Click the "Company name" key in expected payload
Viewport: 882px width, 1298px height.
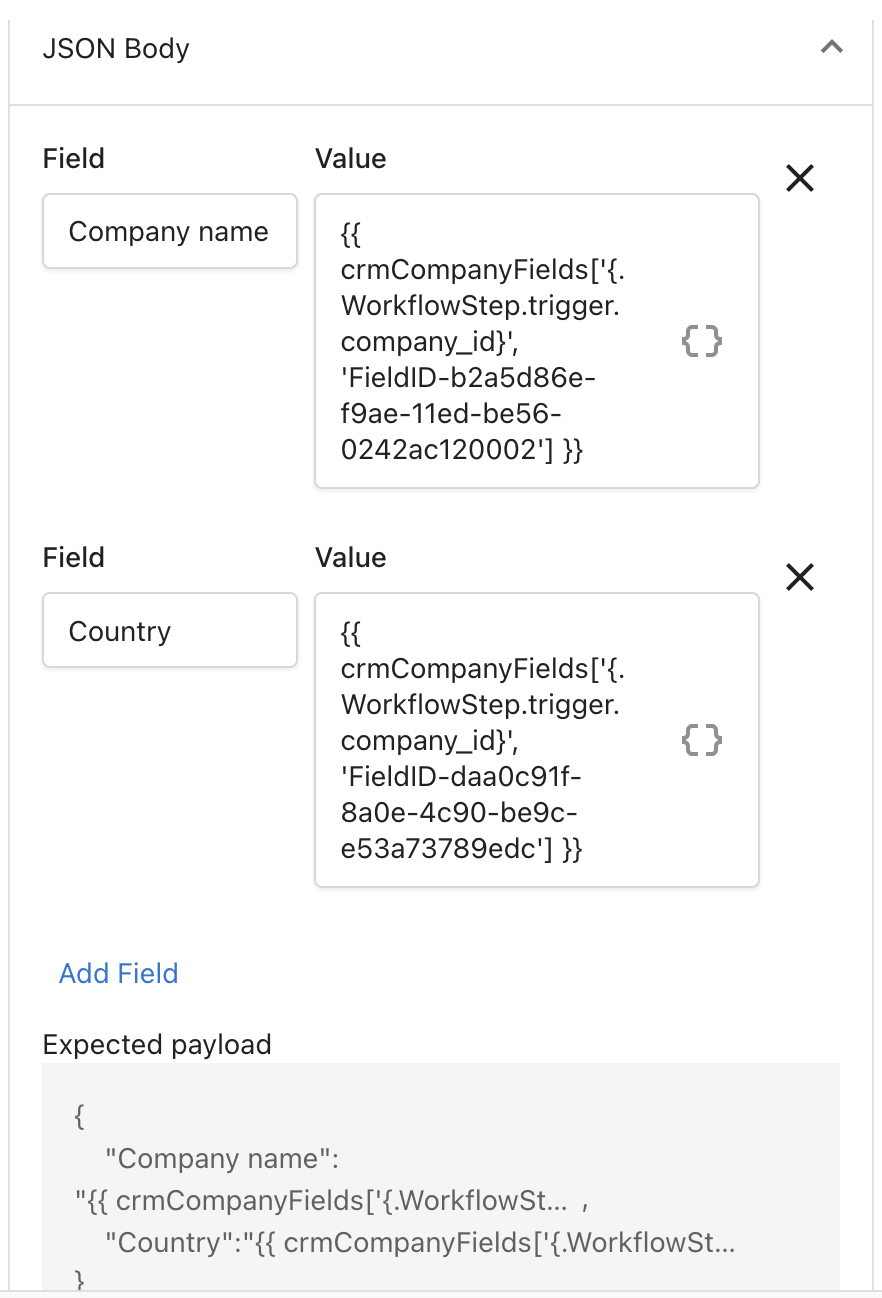222,1159
